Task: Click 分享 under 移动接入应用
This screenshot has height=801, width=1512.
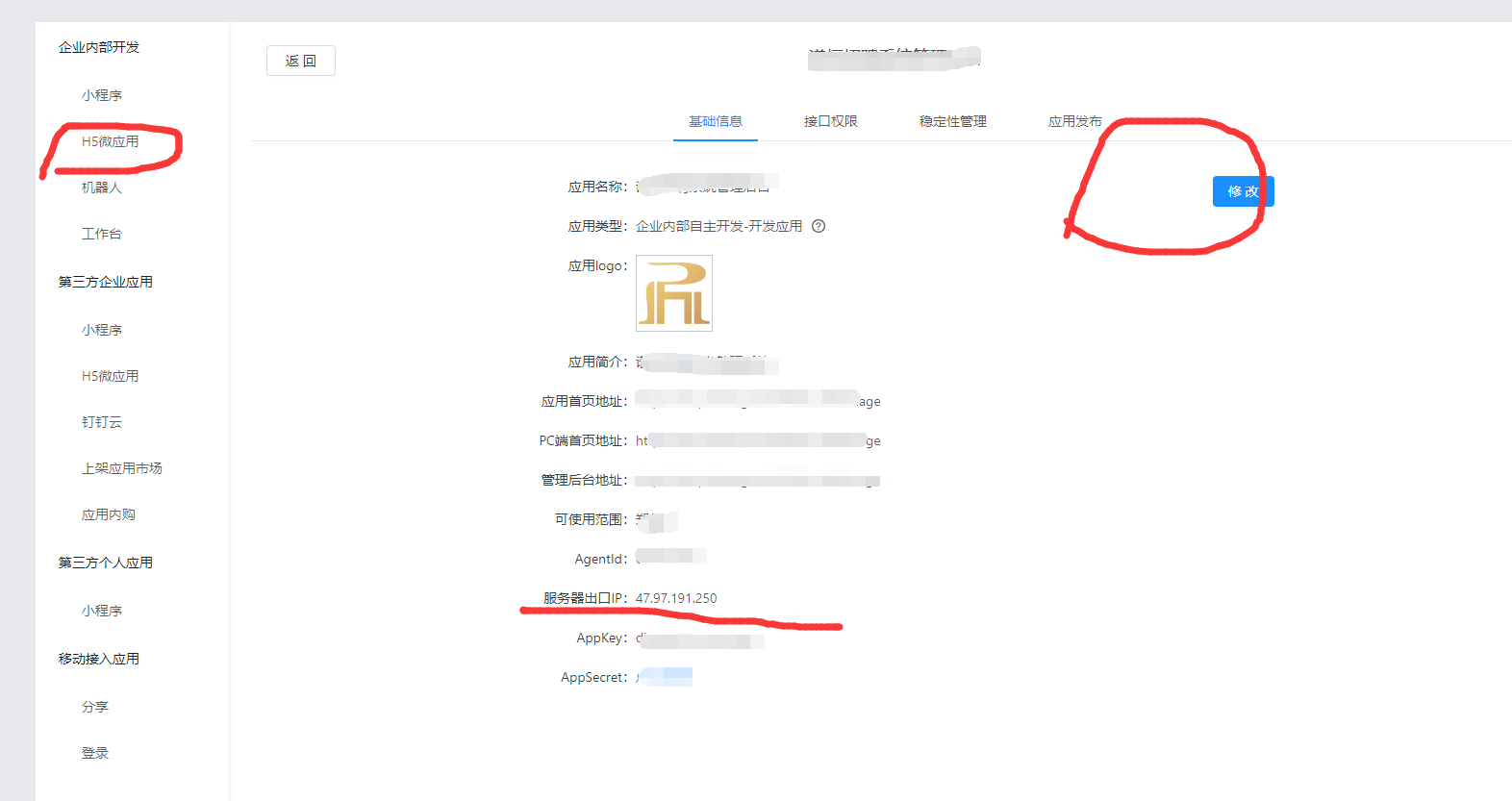Action: click(94, 707)
